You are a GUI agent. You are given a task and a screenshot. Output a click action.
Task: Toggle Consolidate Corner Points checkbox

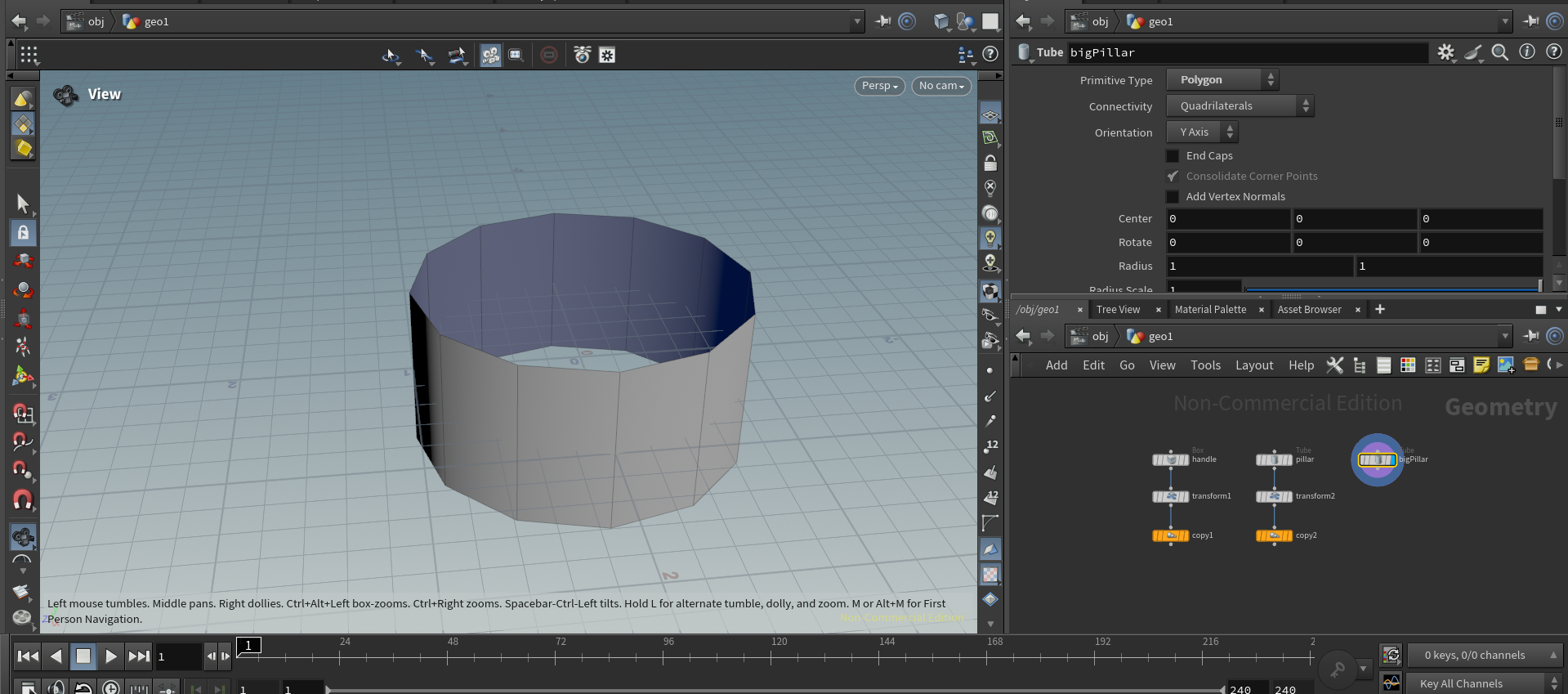pos(1173,177)
